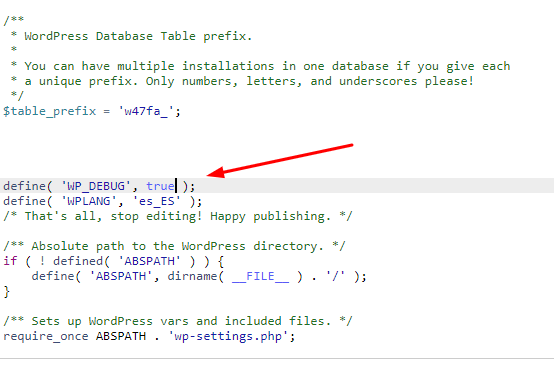Click the closing curly brace of the if block
This screenshot has height=378, width=554.
pos(7,292)
